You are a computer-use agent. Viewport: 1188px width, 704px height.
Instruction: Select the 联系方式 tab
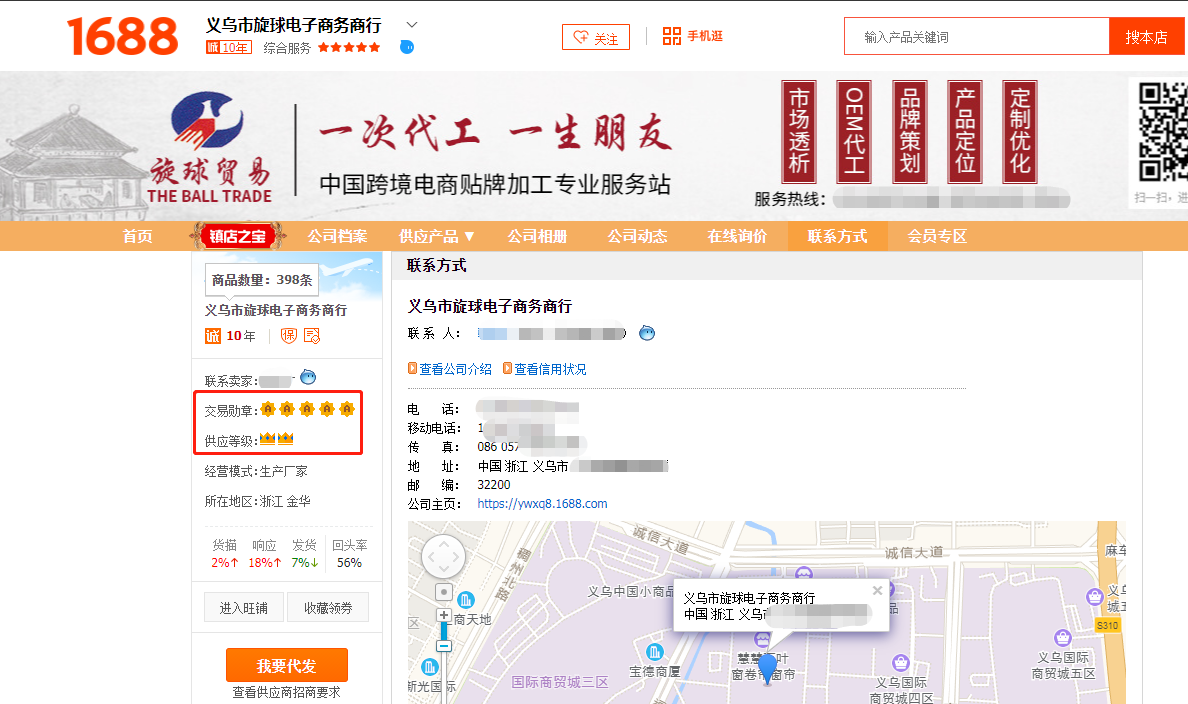(837, 236)
